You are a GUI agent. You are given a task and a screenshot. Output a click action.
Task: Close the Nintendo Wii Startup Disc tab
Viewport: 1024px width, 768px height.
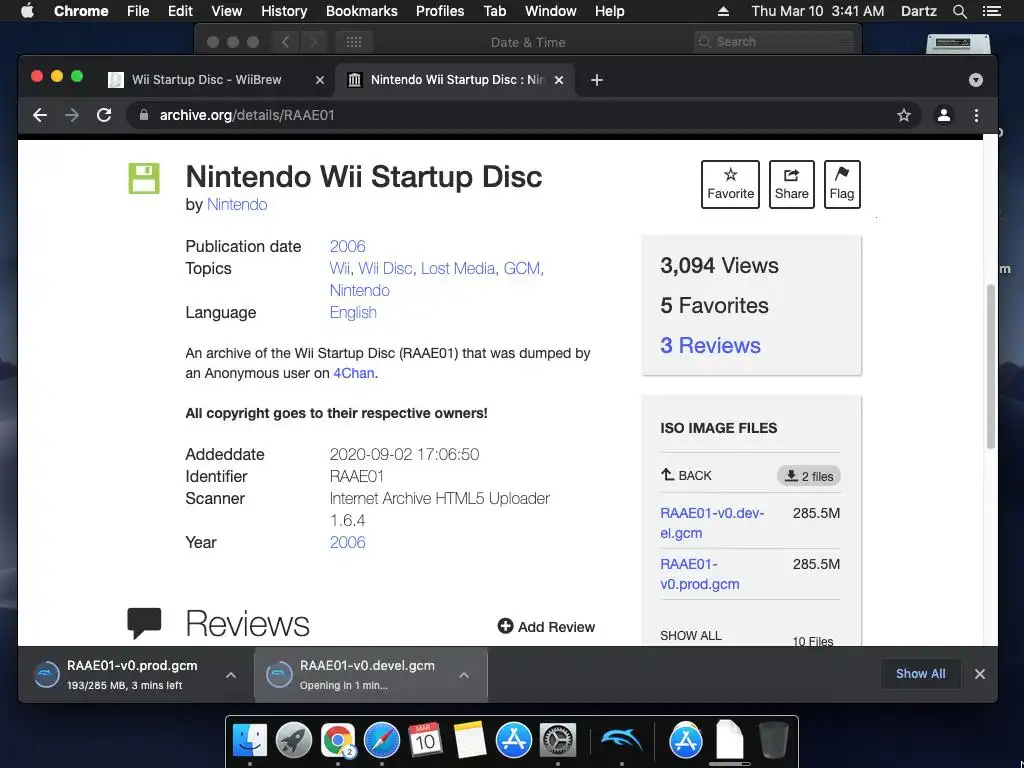[559, 80]
